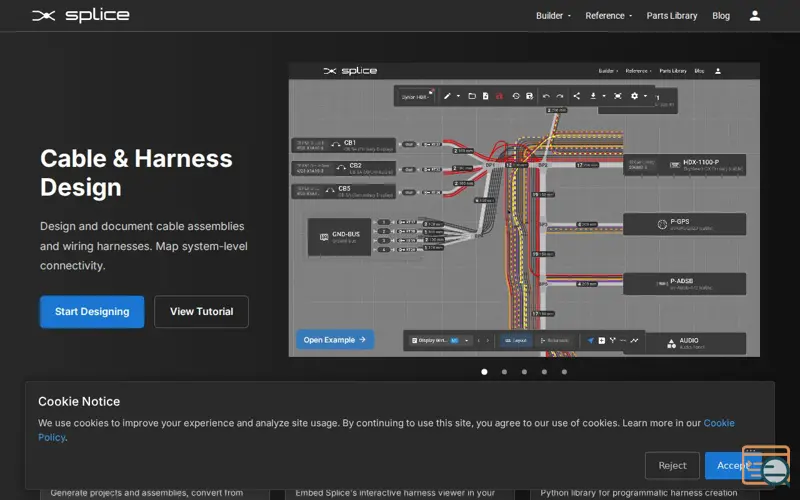800x500 pixels.
Task: Select the fifth carousel dot
Action: tap(564, 372)
